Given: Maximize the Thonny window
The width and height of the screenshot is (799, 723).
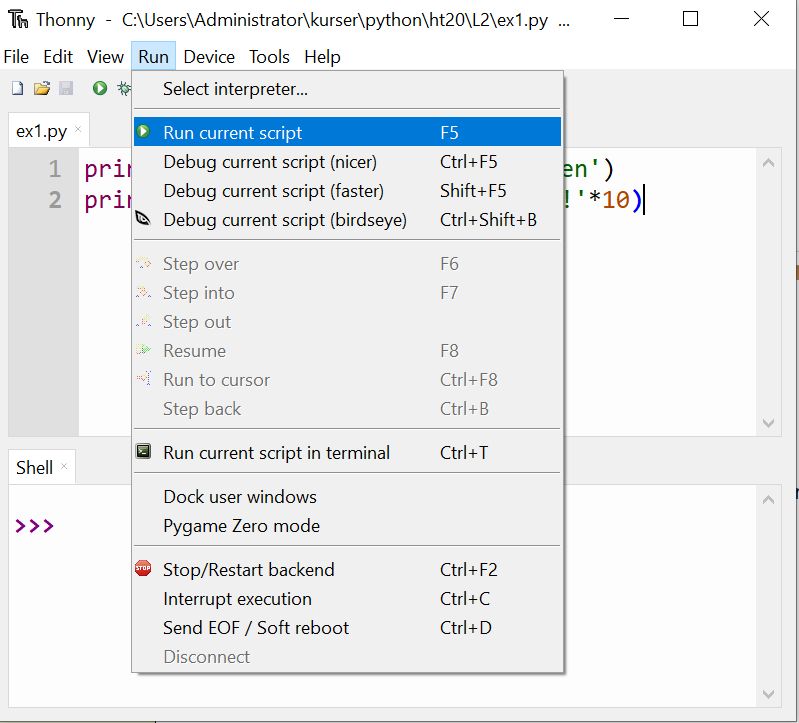Looking at the screenshot, I should point(690,19).
